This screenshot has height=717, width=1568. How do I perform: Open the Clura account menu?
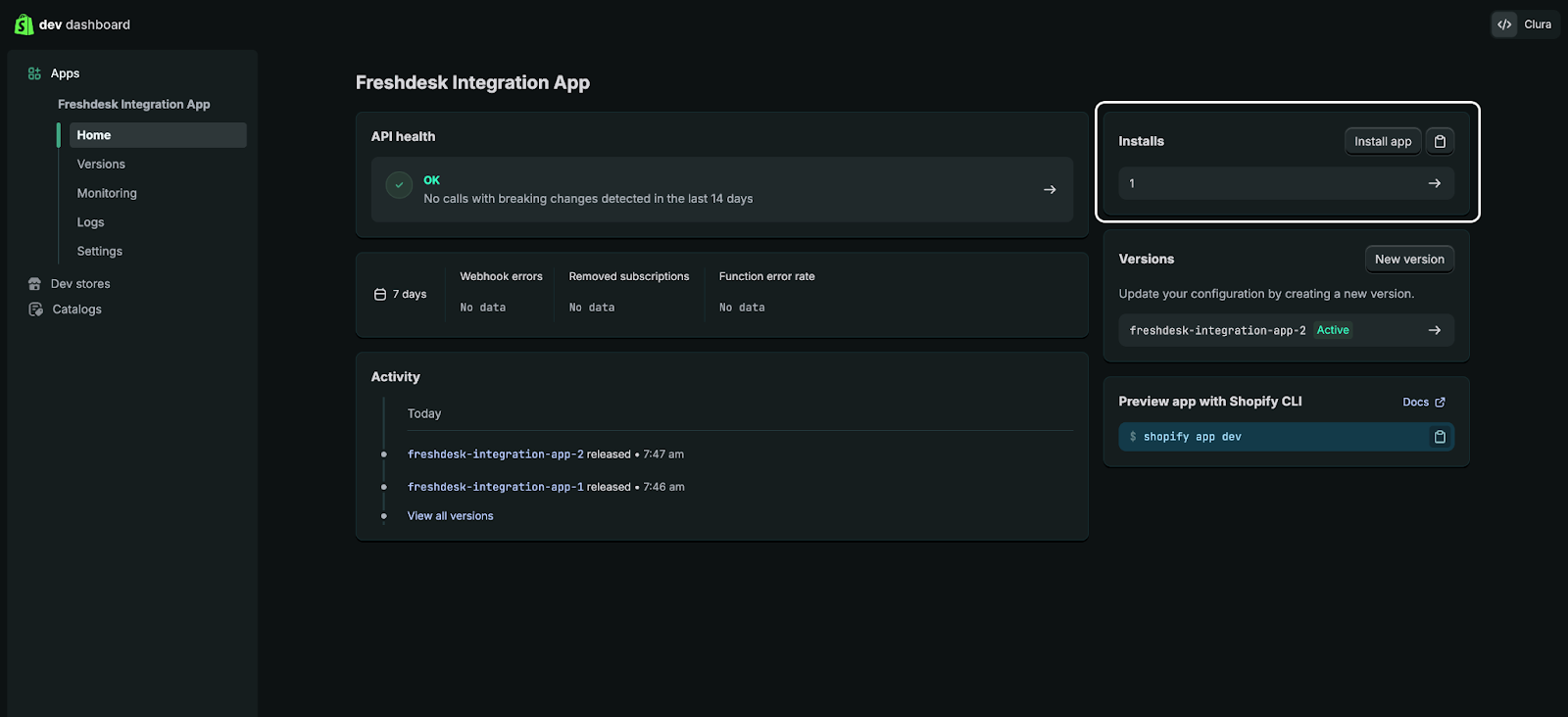tap(1525, 24)
